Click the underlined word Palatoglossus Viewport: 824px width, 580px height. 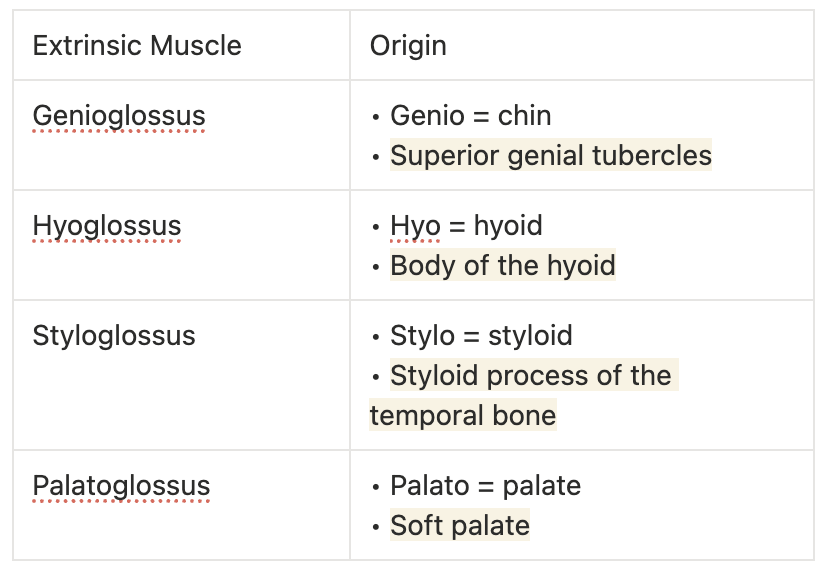(121, 486)
